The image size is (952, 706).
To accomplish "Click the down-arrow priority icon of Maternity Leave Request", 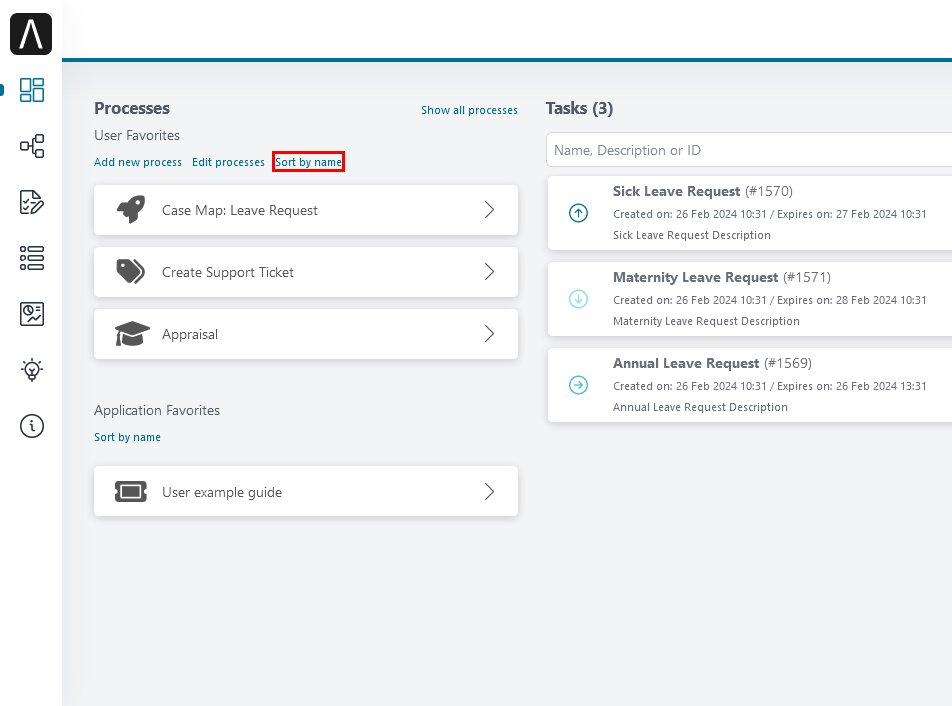I will click(578, 299).
